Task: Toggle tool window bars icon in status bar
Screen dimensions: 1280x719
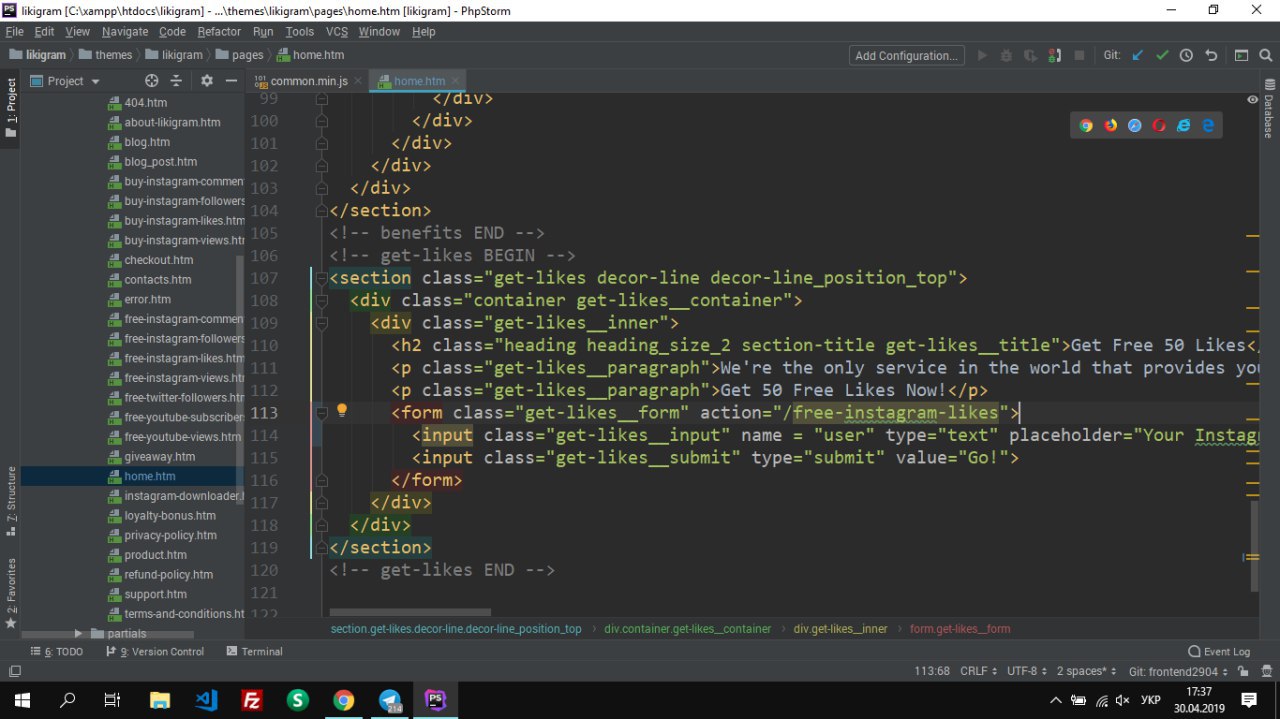Action: click(14, 671)
